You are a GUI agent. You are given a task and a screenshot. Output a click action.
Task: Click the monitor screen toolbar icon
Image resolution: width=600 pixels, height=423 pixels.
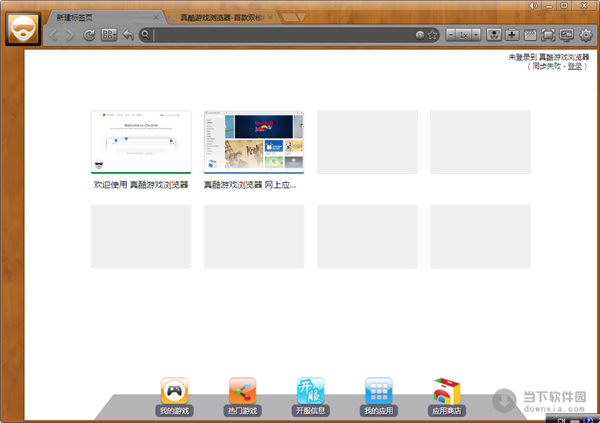[x=566, y=35]
